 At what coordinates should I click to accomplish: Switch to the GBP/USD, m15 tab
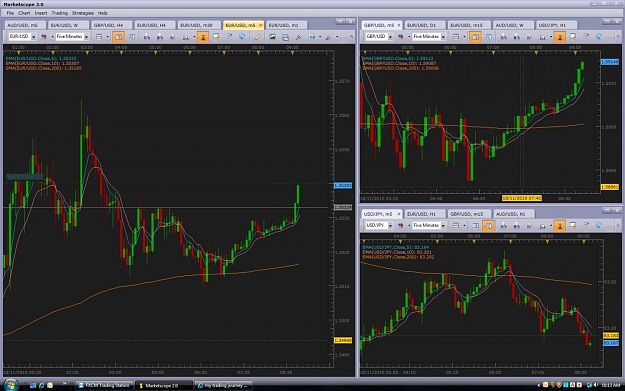point(468,214)
